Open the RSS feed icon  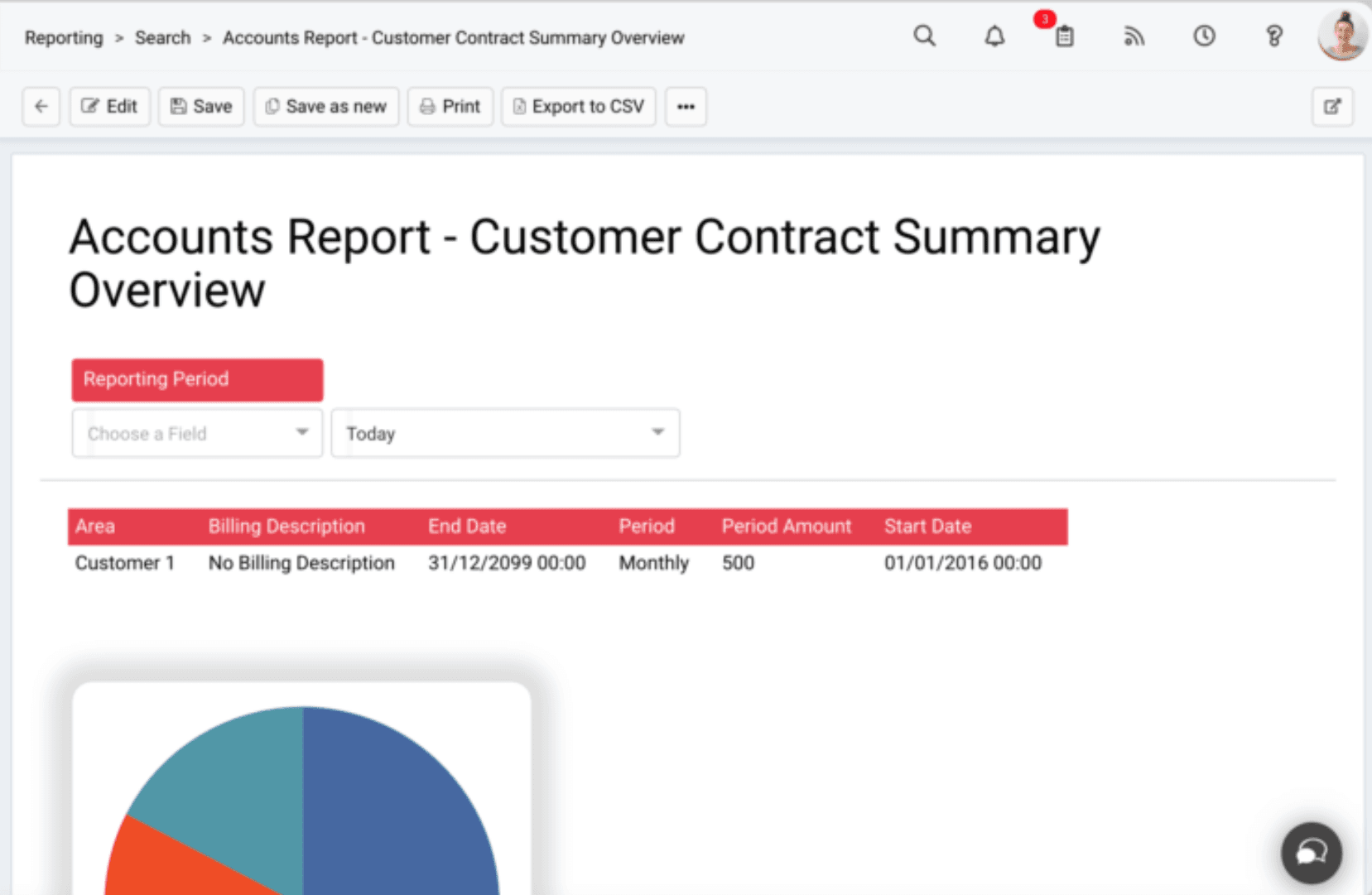pos(1134,36)
